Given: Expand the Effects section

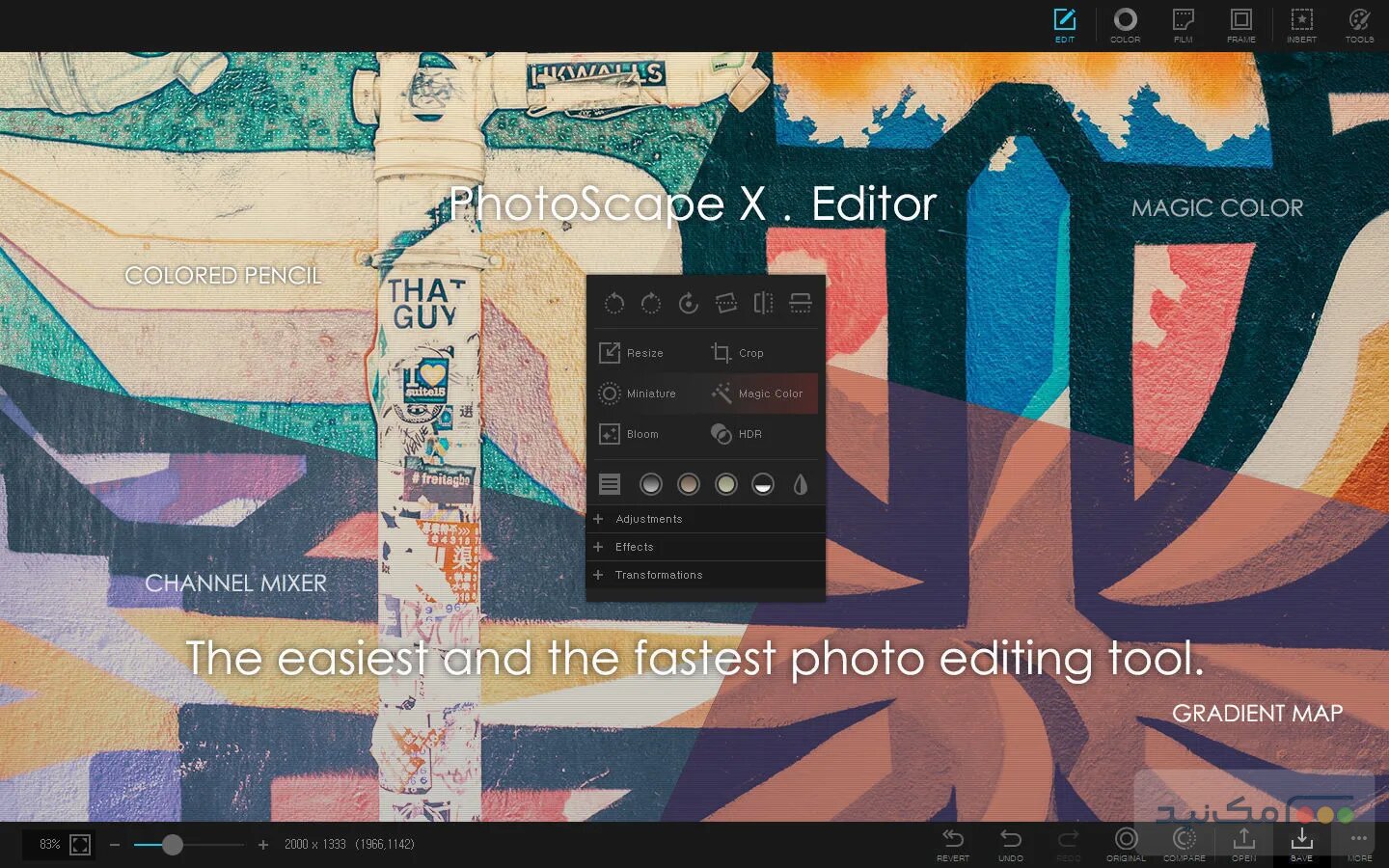Looking at the screenshot, I should click(635, 547).
